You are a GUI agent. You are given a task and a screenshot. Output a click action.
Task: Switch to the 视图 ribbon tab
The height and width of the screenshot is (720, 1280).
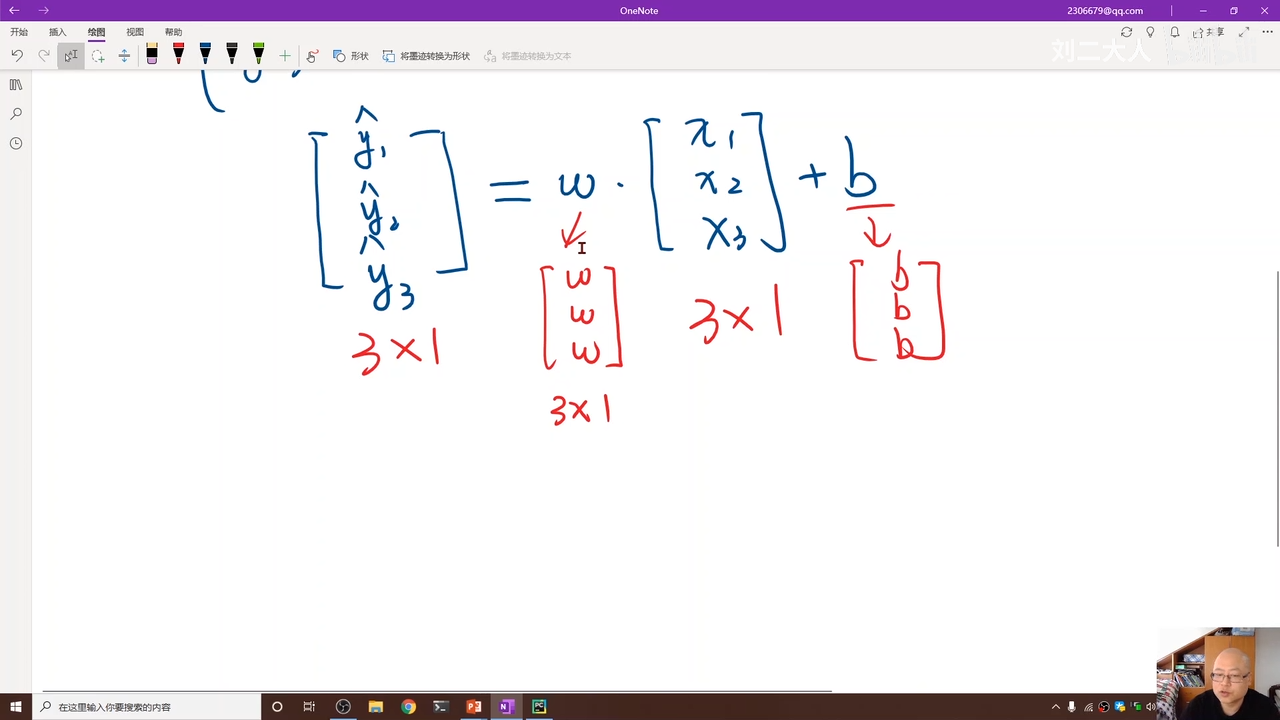(135, 32)
